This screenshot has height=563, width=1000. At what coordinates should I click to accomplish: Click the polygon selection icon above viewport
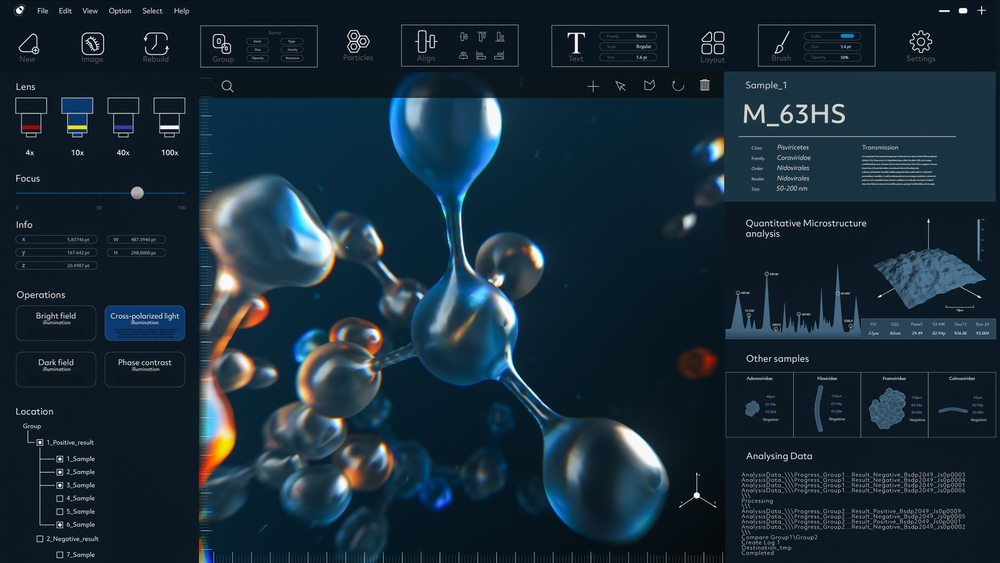click(x=649, y=85)
